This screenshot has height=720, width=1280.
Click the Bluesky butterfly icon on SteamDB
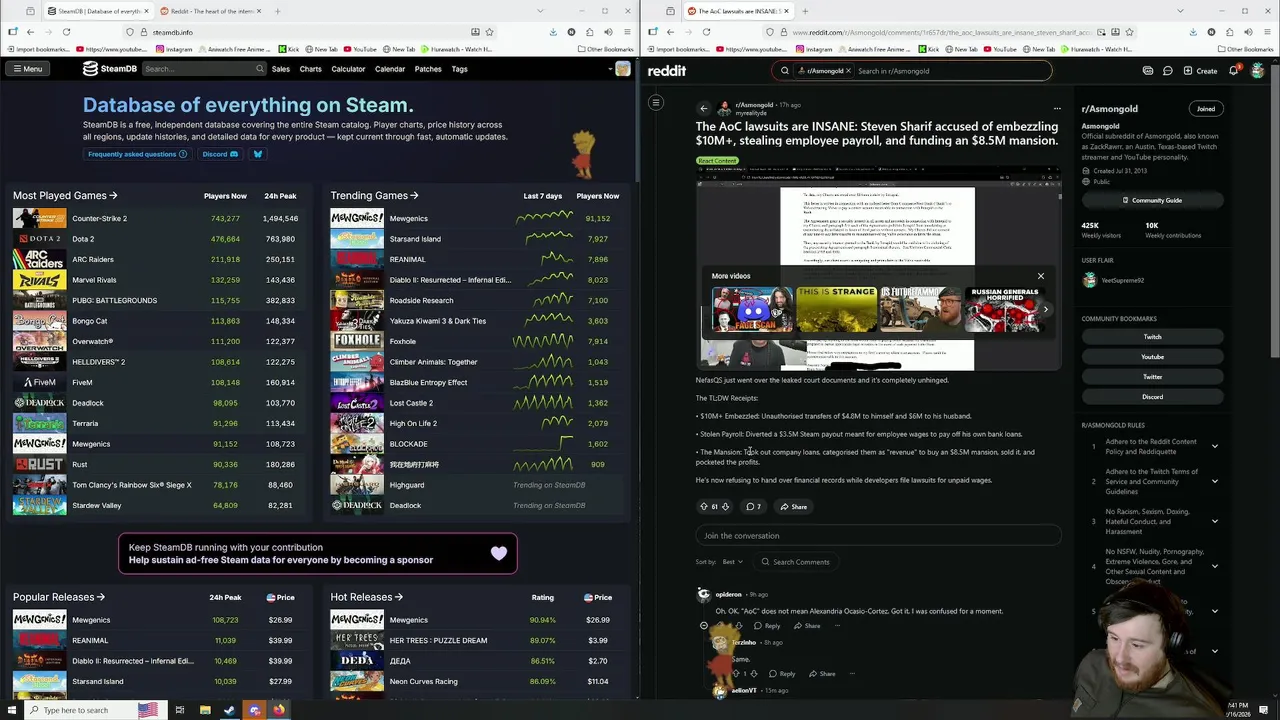coord(257,154)
